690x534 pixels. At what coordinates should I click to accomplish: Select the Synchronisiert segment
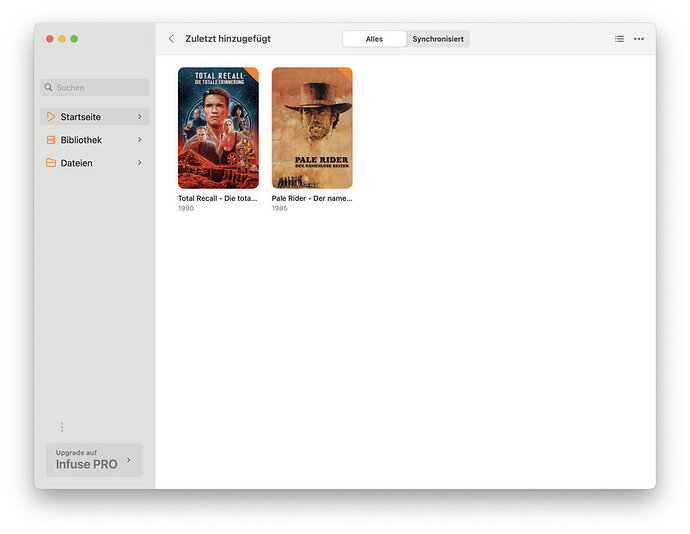438,39
